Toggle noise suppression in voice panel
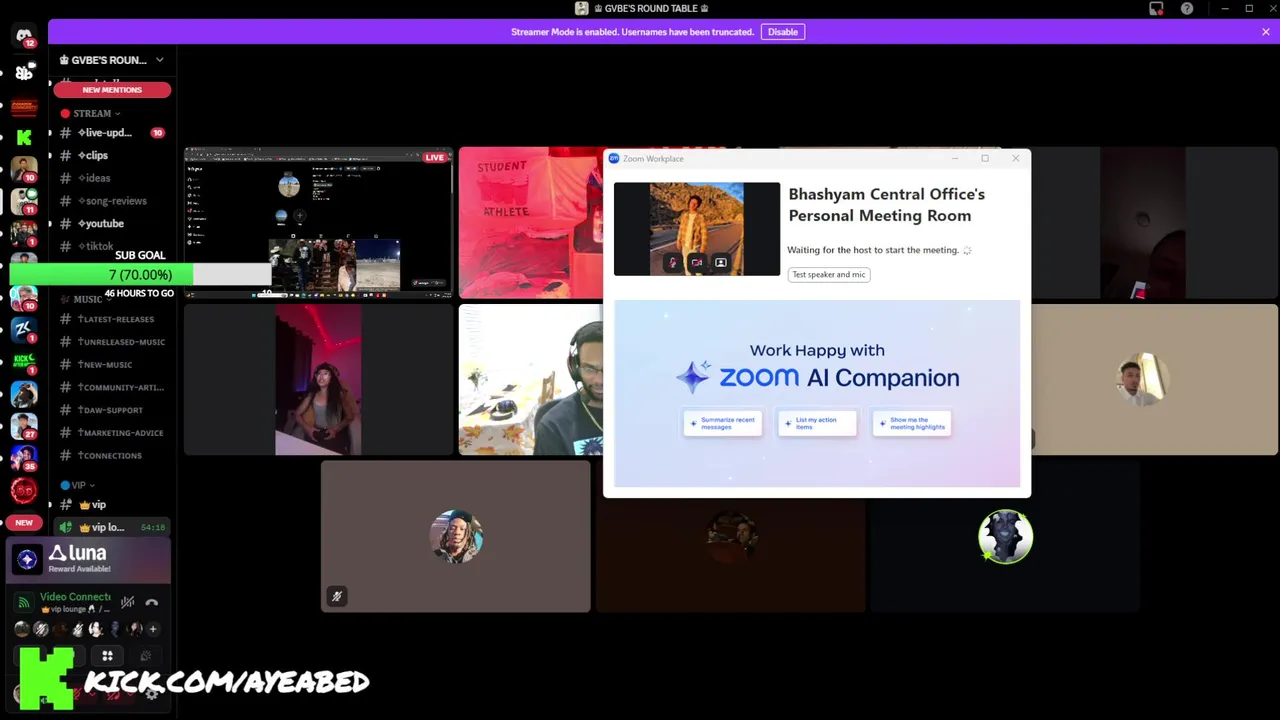 click(x=128, y=602)
